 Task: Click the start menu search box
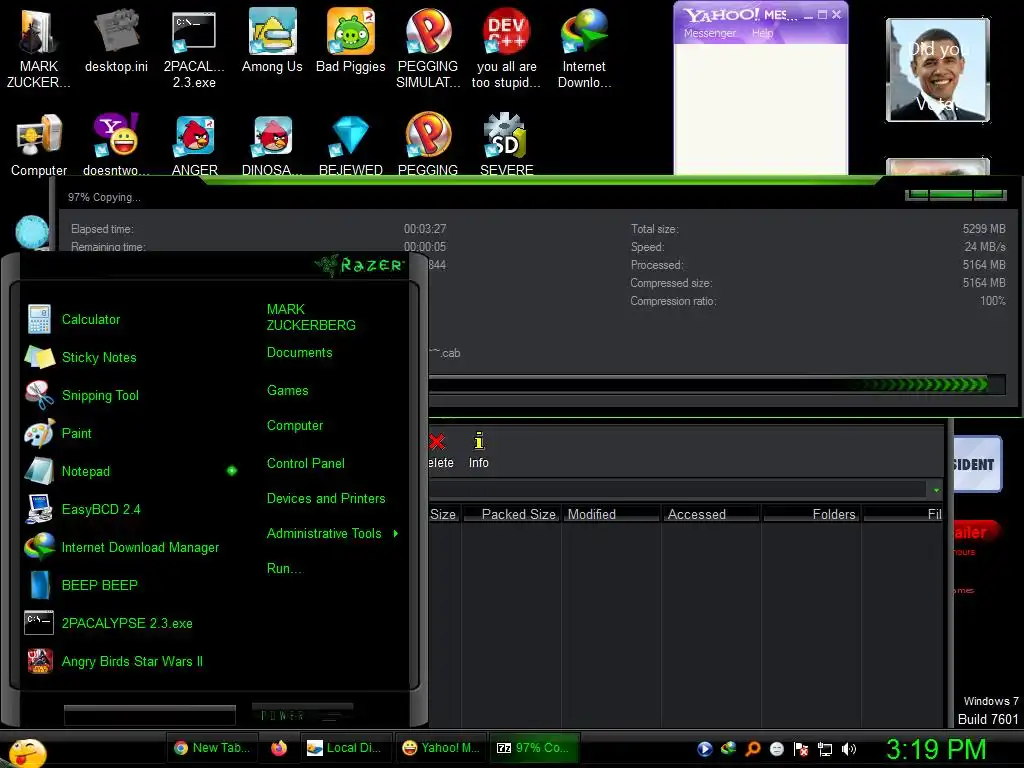[150, 715]
